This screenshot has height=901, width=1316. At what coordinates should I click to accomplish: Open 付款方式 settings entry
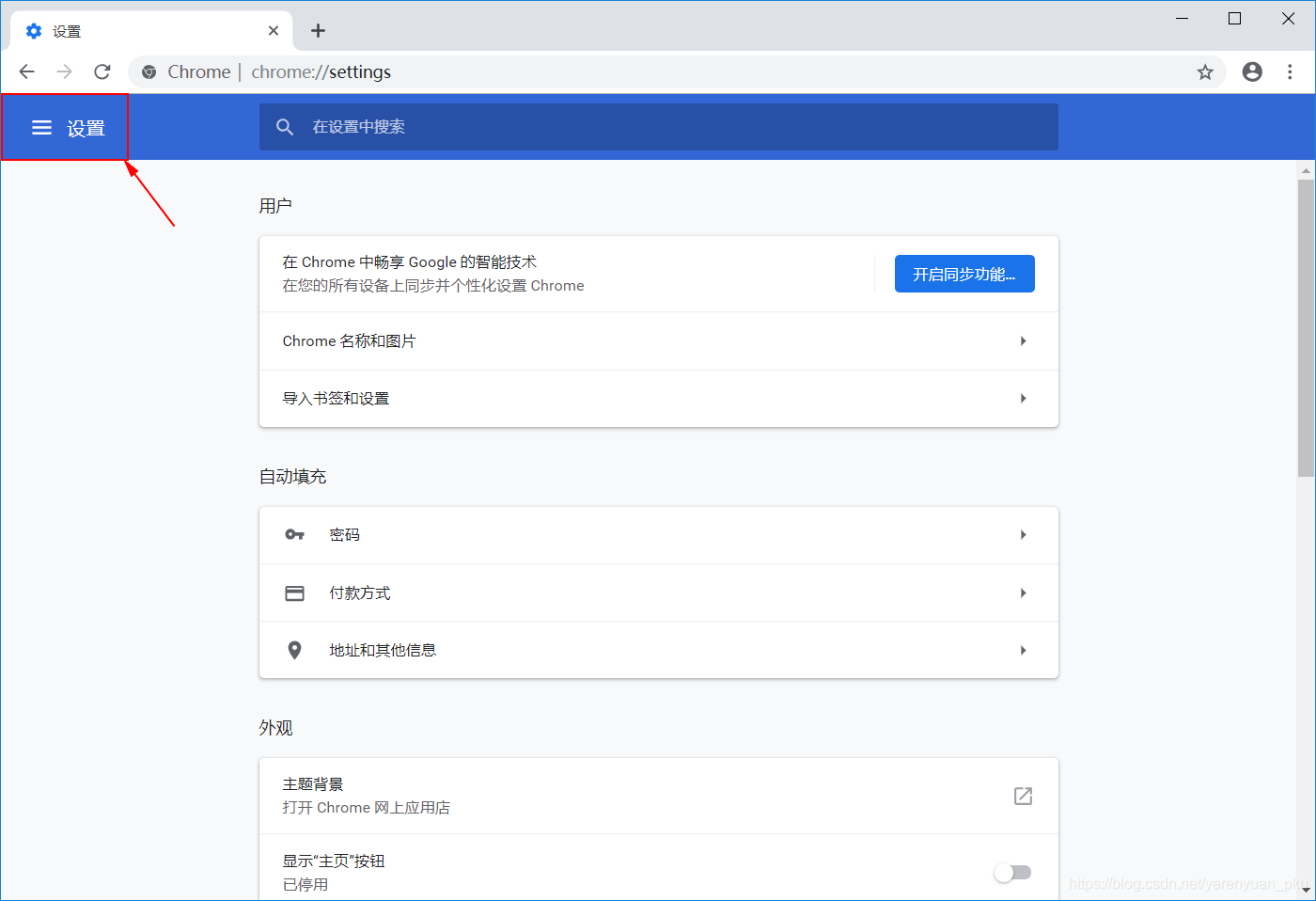click(x=659, y=593)
